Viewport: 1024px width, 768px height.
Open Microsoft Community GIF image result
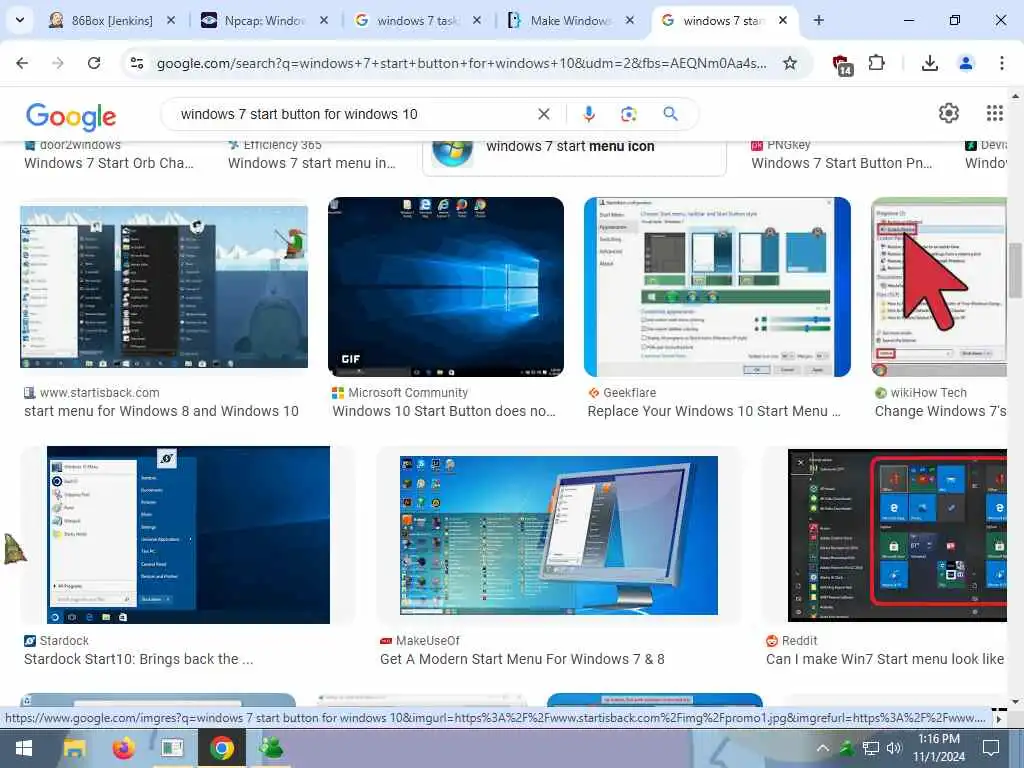445,287
